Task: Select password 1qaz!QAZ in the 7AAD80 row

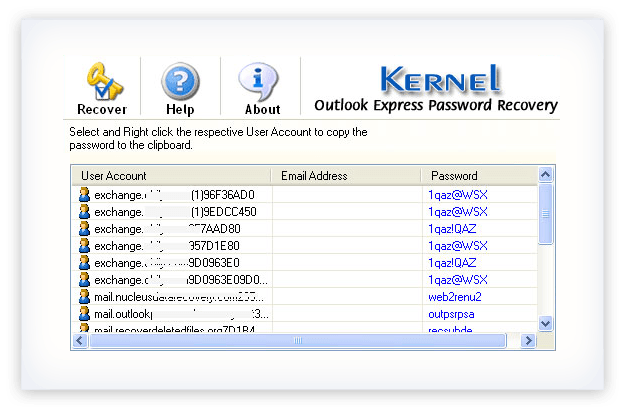Action: (x=452, y=229)
